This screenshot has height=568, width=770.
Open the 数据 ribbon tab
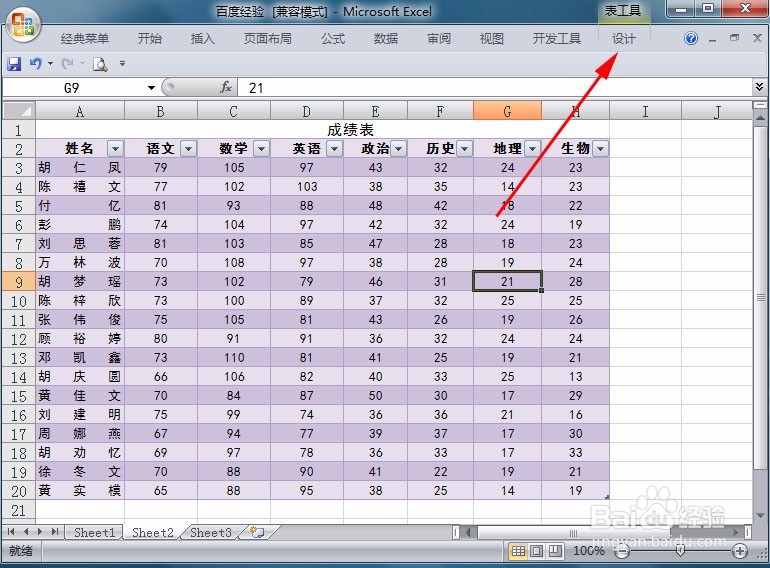[385, 38]
